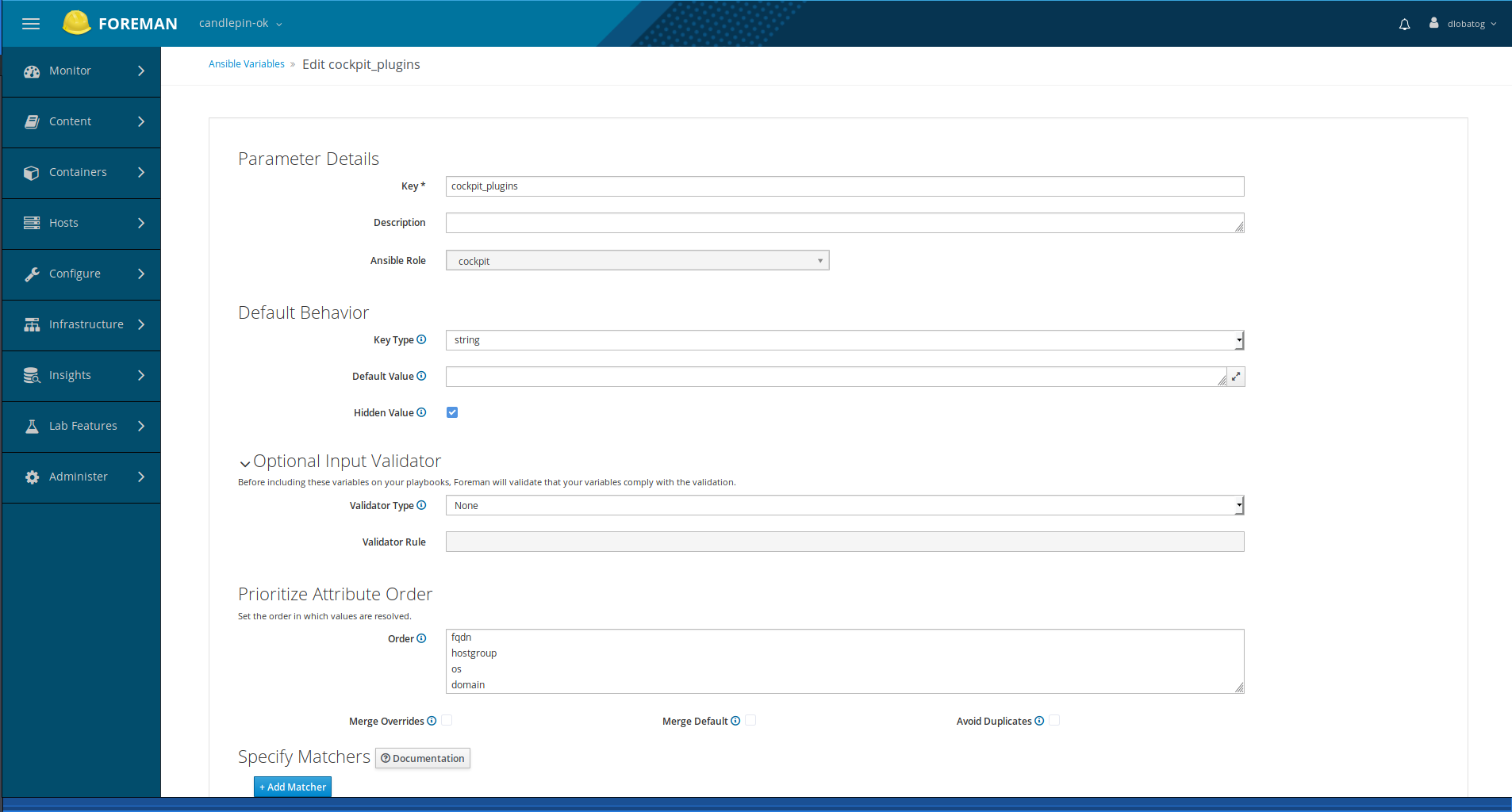This screenshot has height=812, width=1512.
Task: Expand the Administer menu chevron
Action: pos(141,477)
